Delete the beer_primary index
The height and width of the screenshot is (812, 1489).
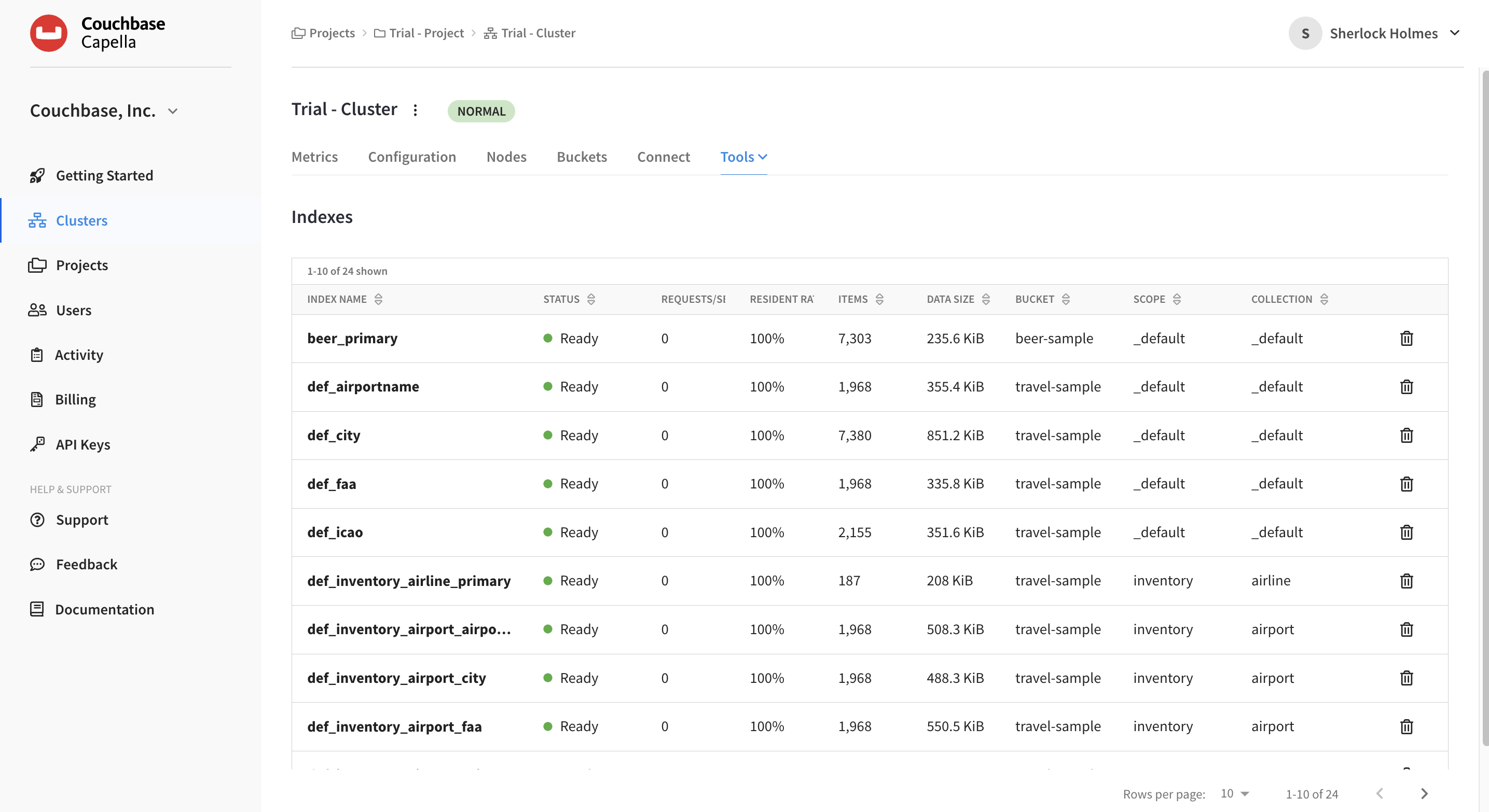click(1407, 339)
